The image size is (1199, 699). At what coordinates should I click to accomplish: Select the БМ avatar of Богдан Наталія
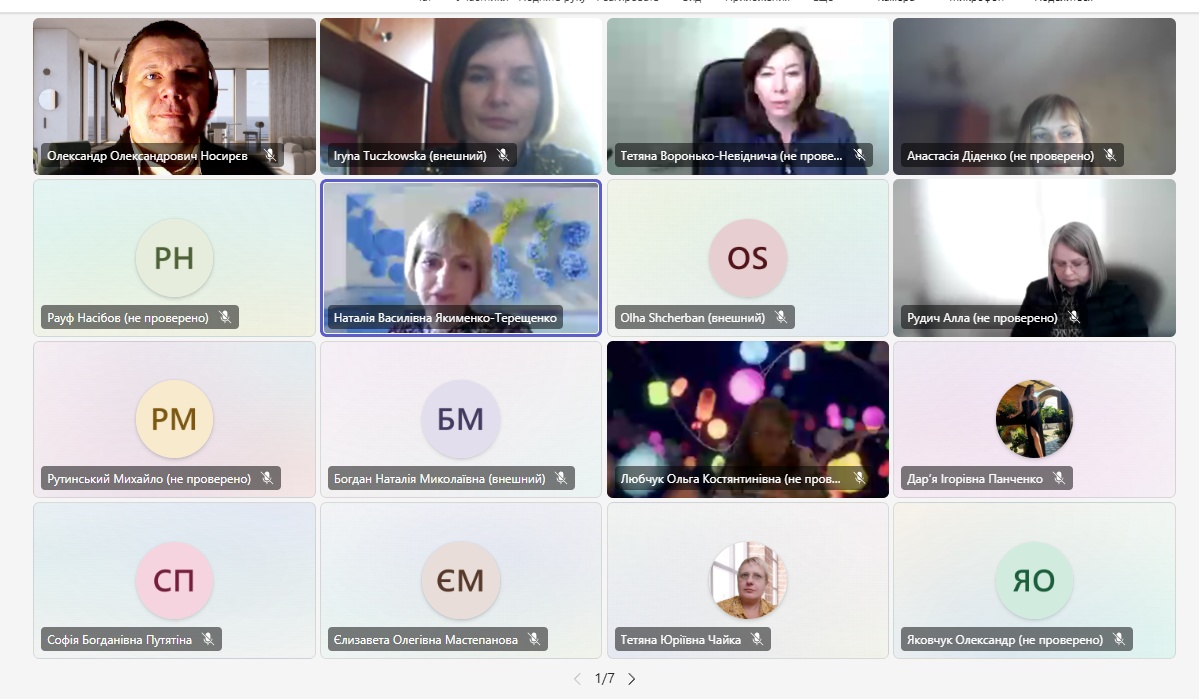tap(460, 419)
